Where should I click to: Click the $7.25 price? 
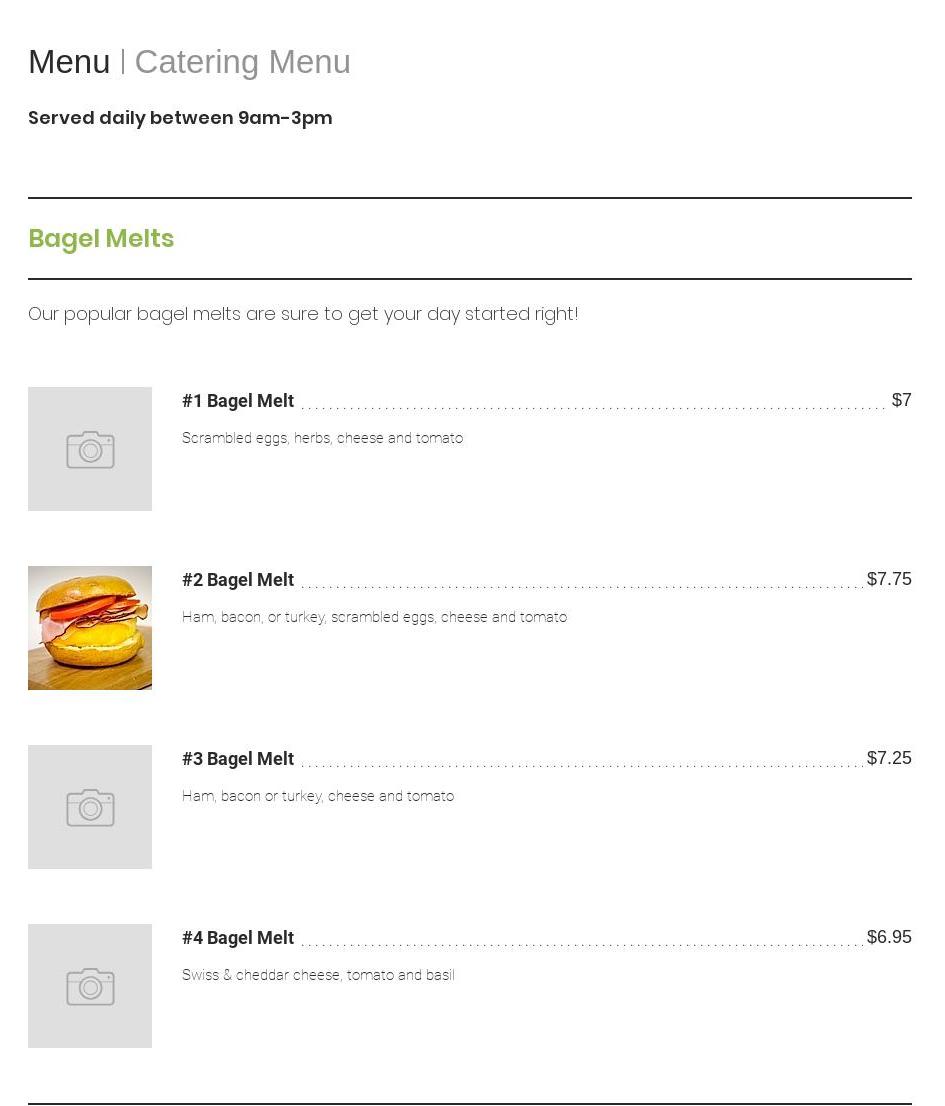(889, 758)
